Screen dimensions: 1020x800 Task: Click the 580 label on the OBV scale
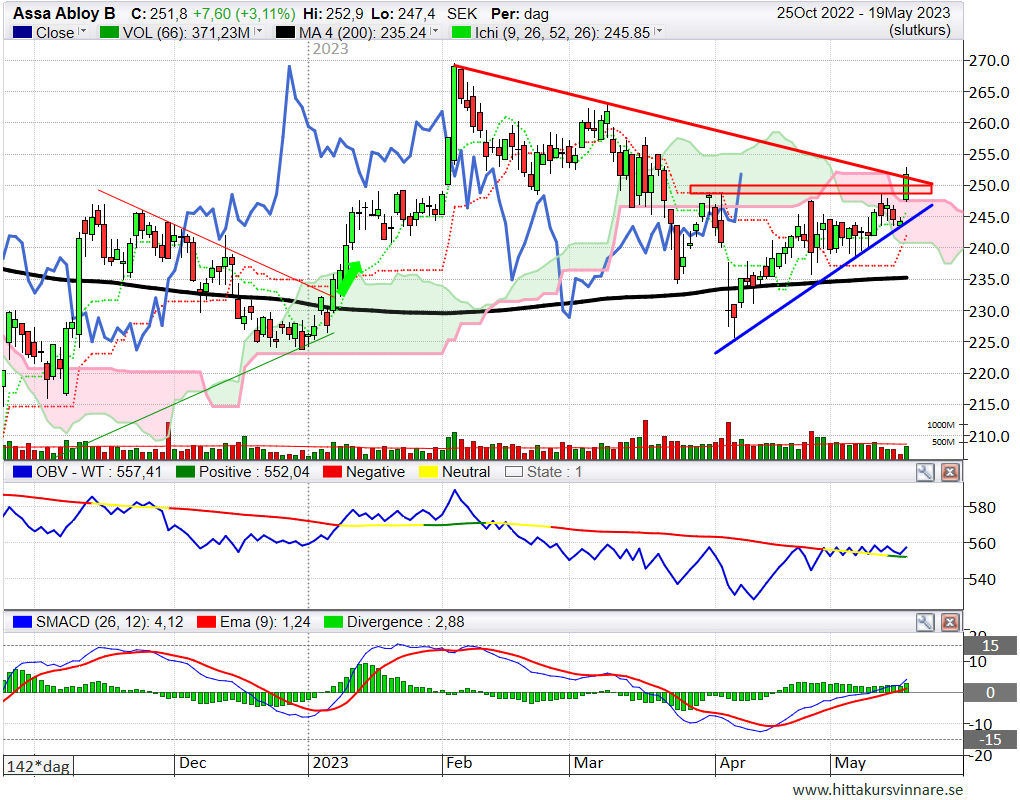click(x=982, y=508)
